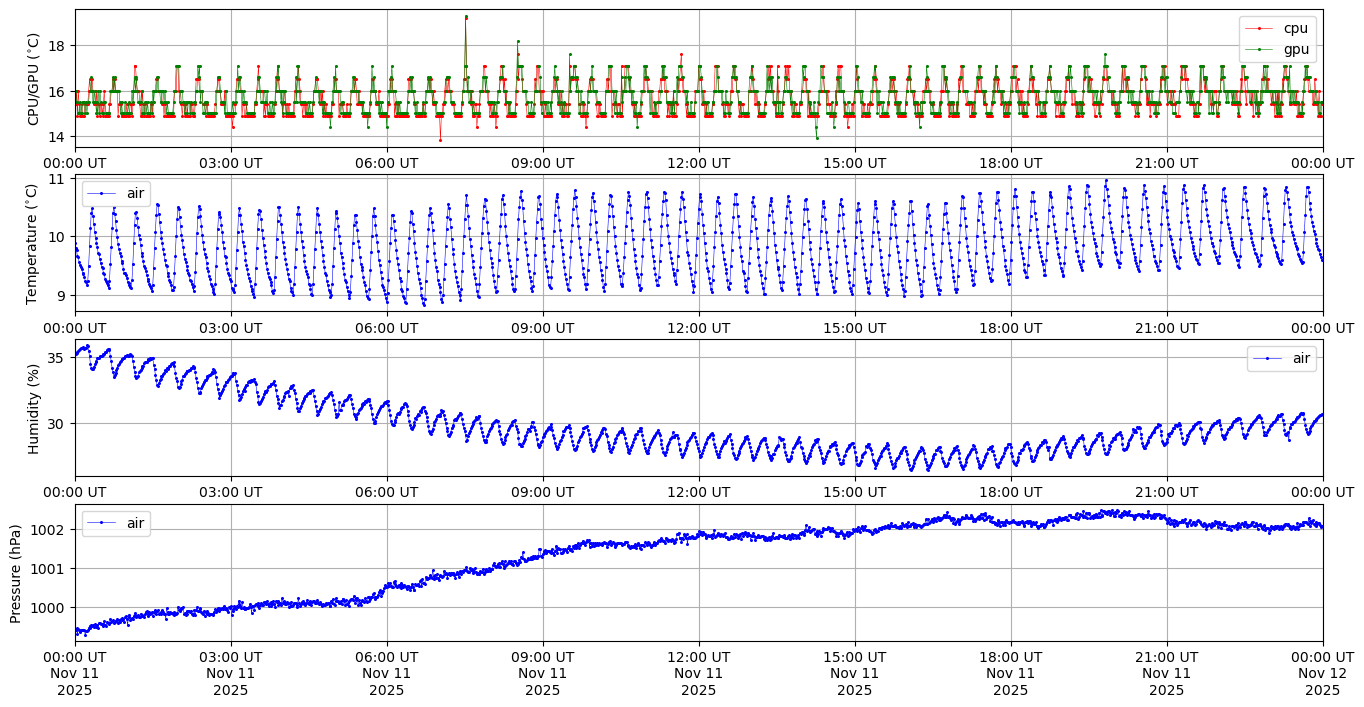Click the 35 tick on the Humidity y-axis
Screen dimensions: 1364x707
tap(55, 358)
